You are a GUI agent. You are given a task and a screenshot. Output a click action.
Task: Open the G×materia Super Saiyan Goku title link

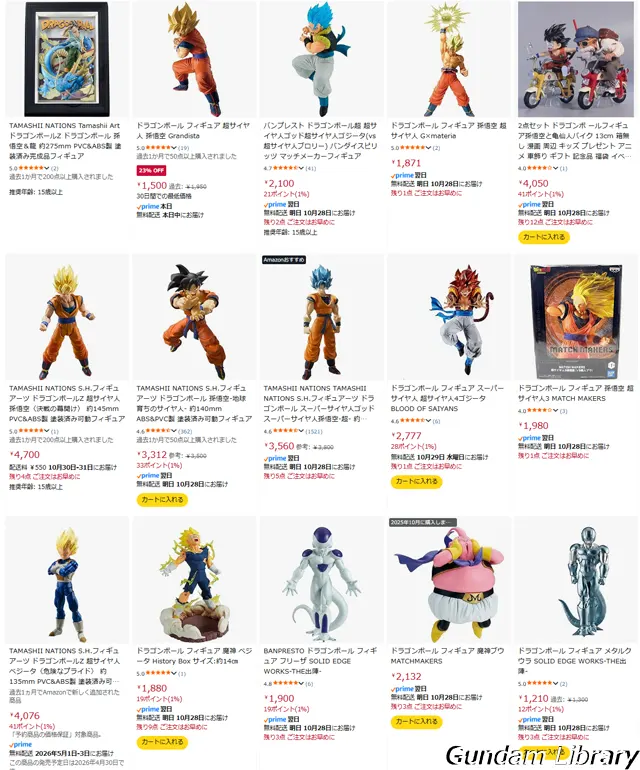click(x=448, y=131)
